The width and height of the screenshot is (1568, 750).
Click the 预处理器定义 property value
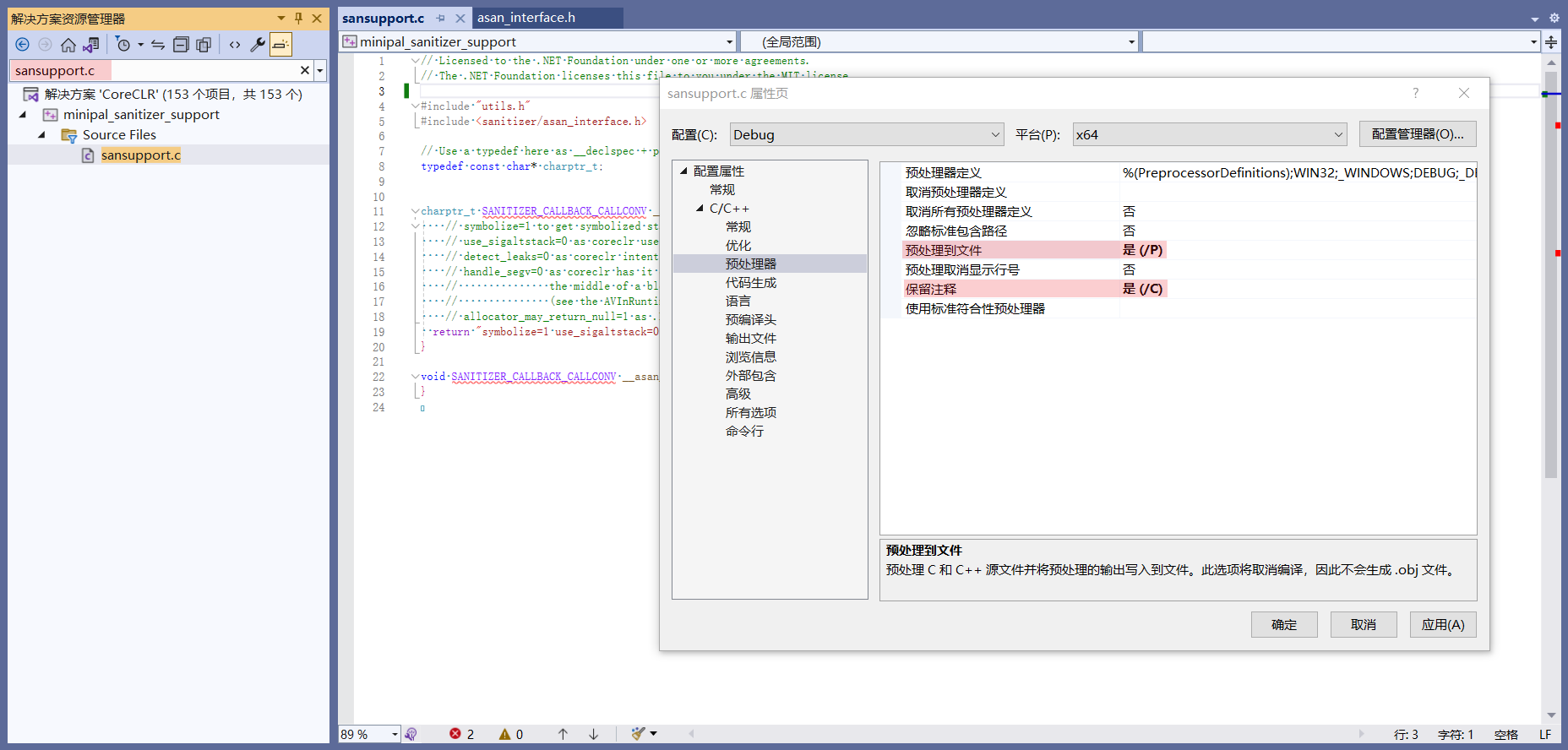coord(1298,172)
